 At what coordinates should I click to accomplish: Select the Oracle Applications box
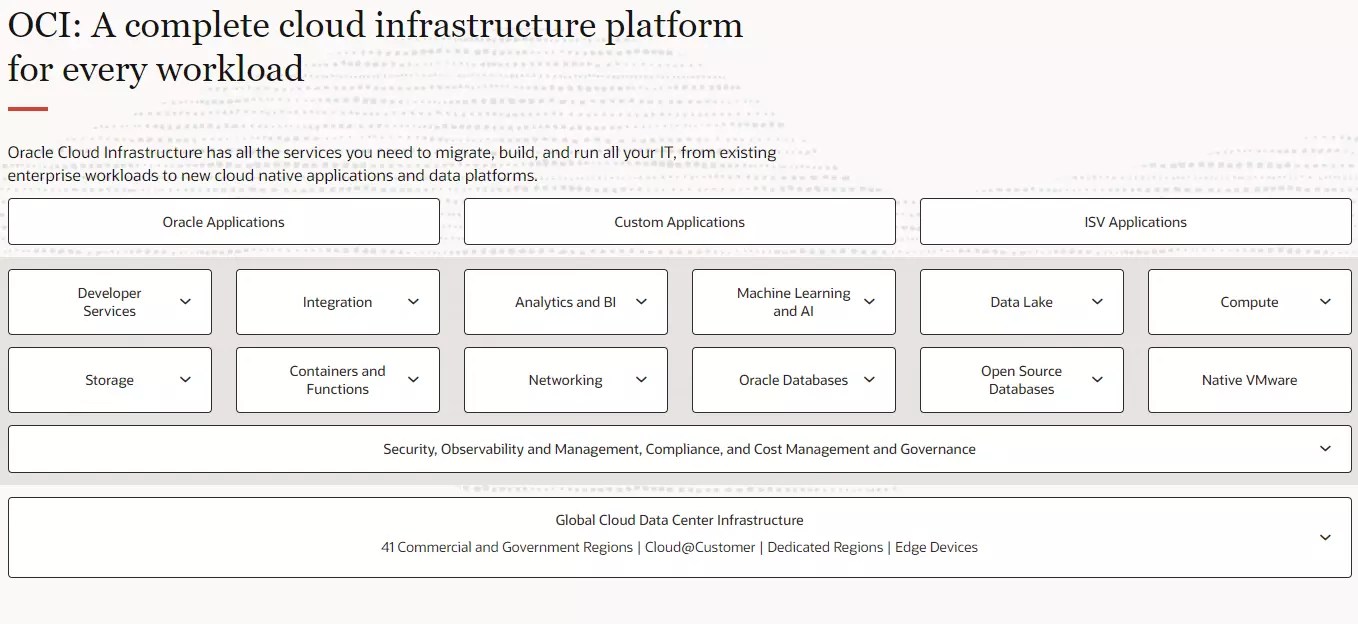[224, 221]
